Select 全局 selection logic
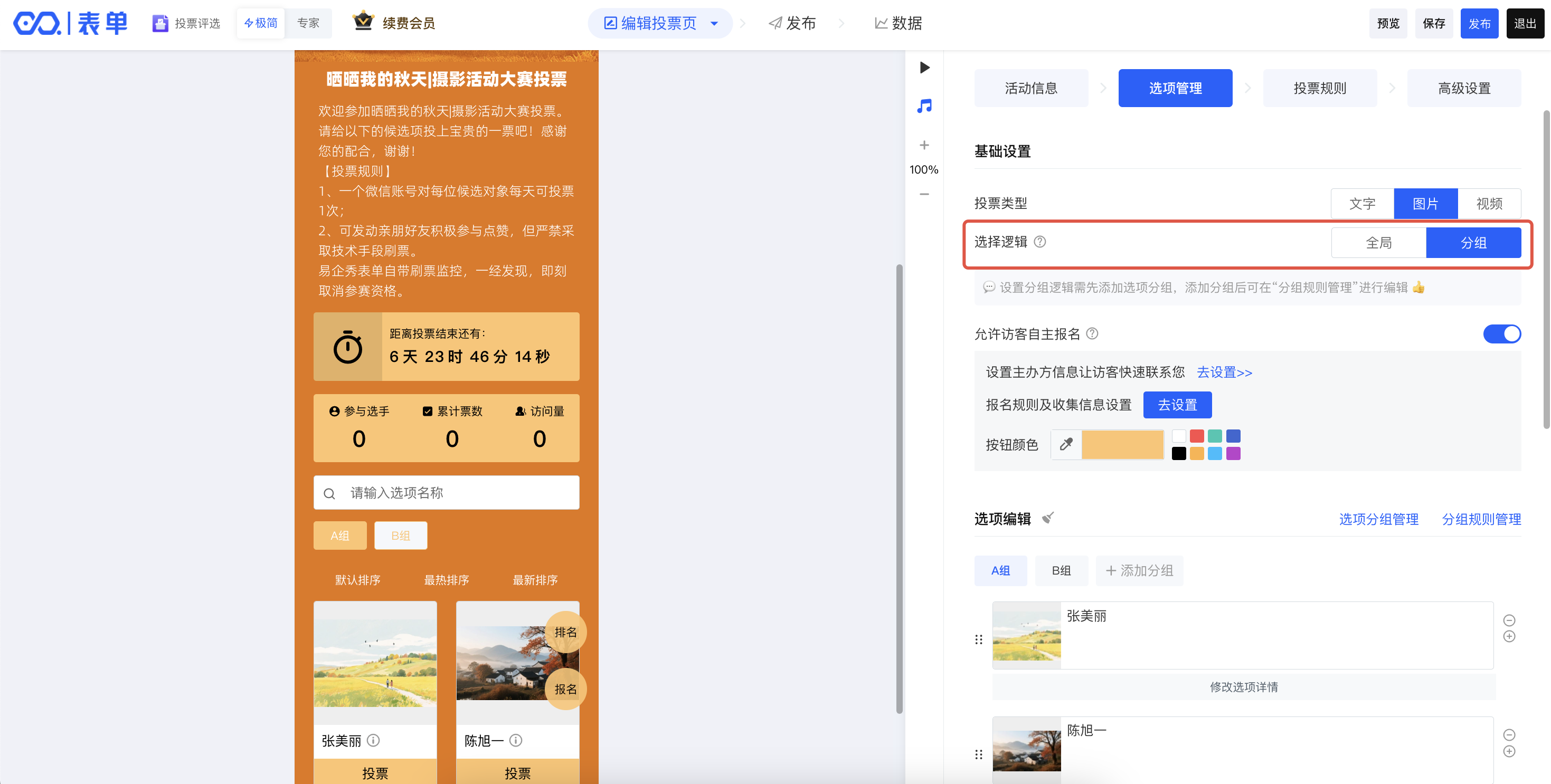This screenshot has height=784, width=1551. (x=1378, y=243)
